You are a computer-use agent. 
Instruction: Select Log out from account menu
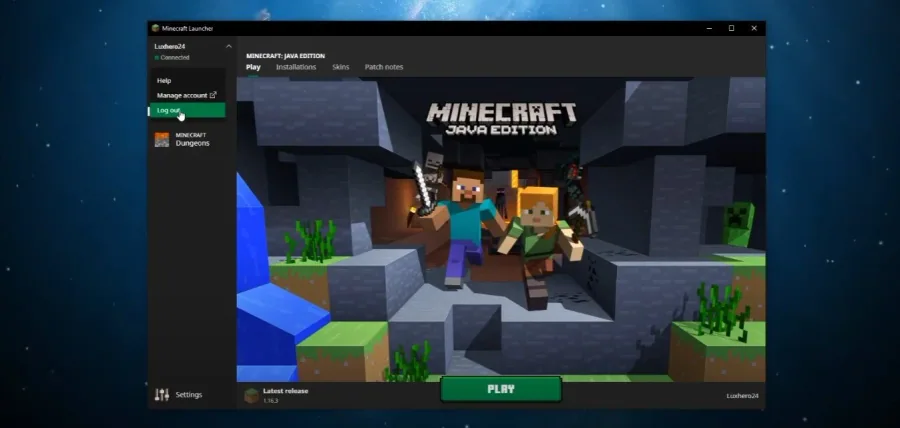188,110
